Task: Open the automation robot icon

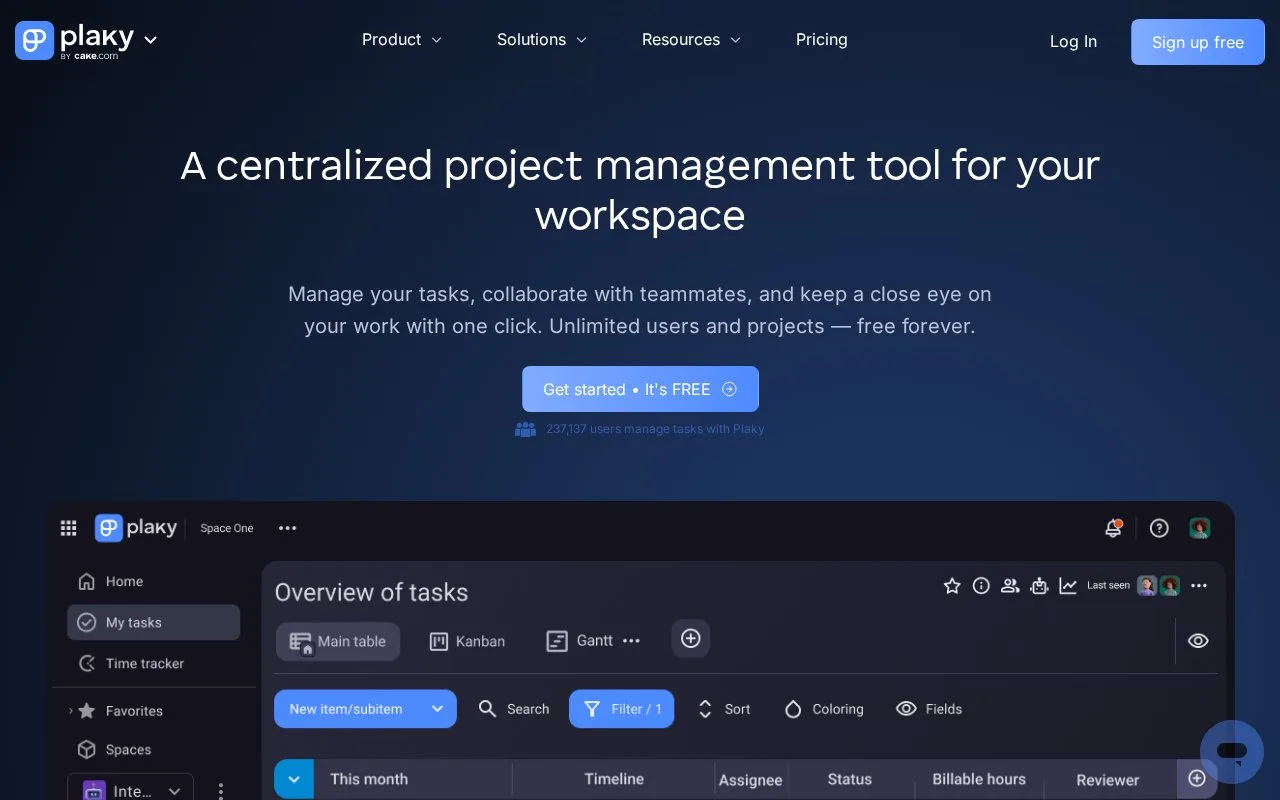Action: pos(1039,586)
